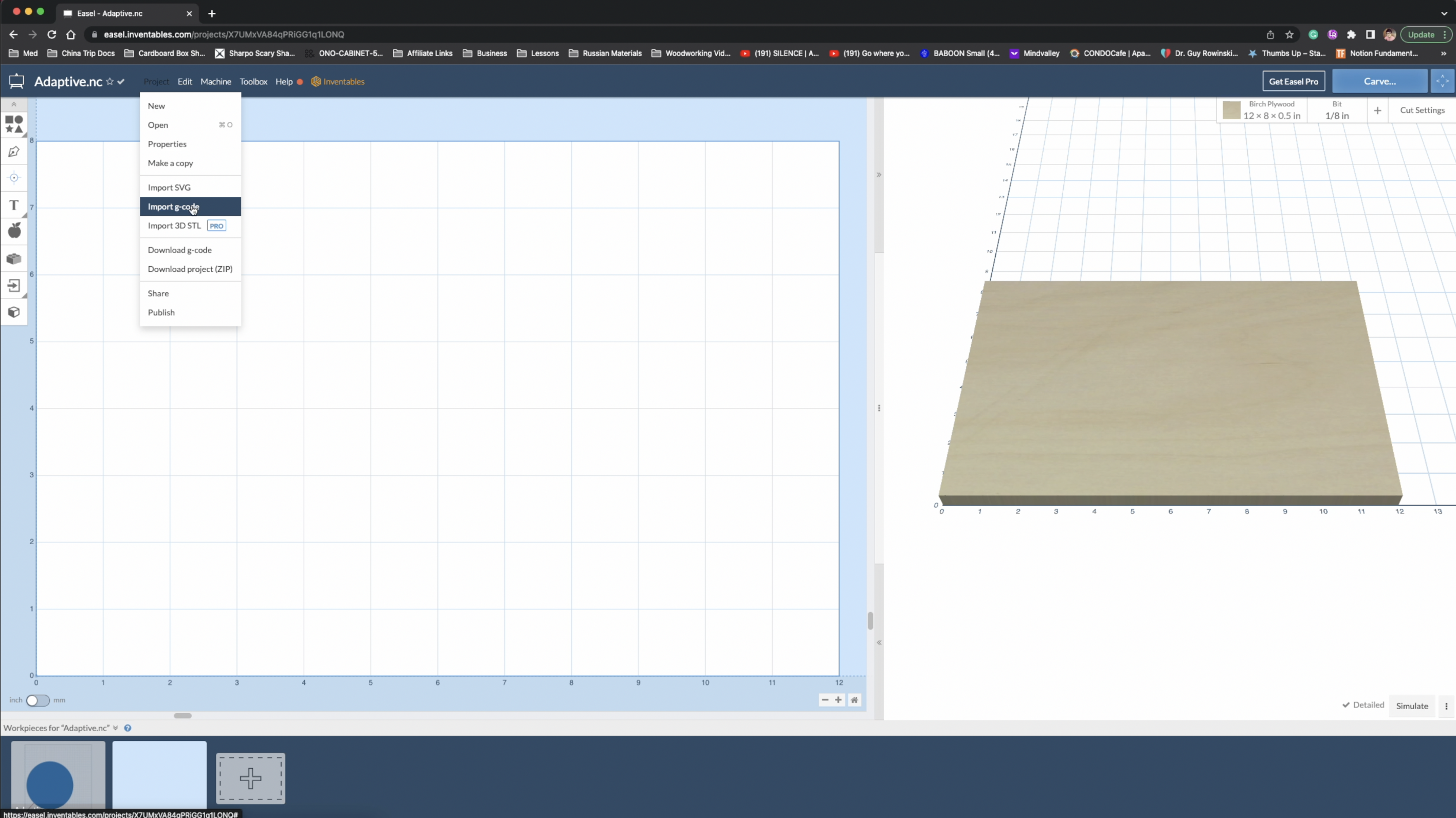Collapse the left tool sidebar chevron
Screen dimensions: 1456x818
click(14, 104)
